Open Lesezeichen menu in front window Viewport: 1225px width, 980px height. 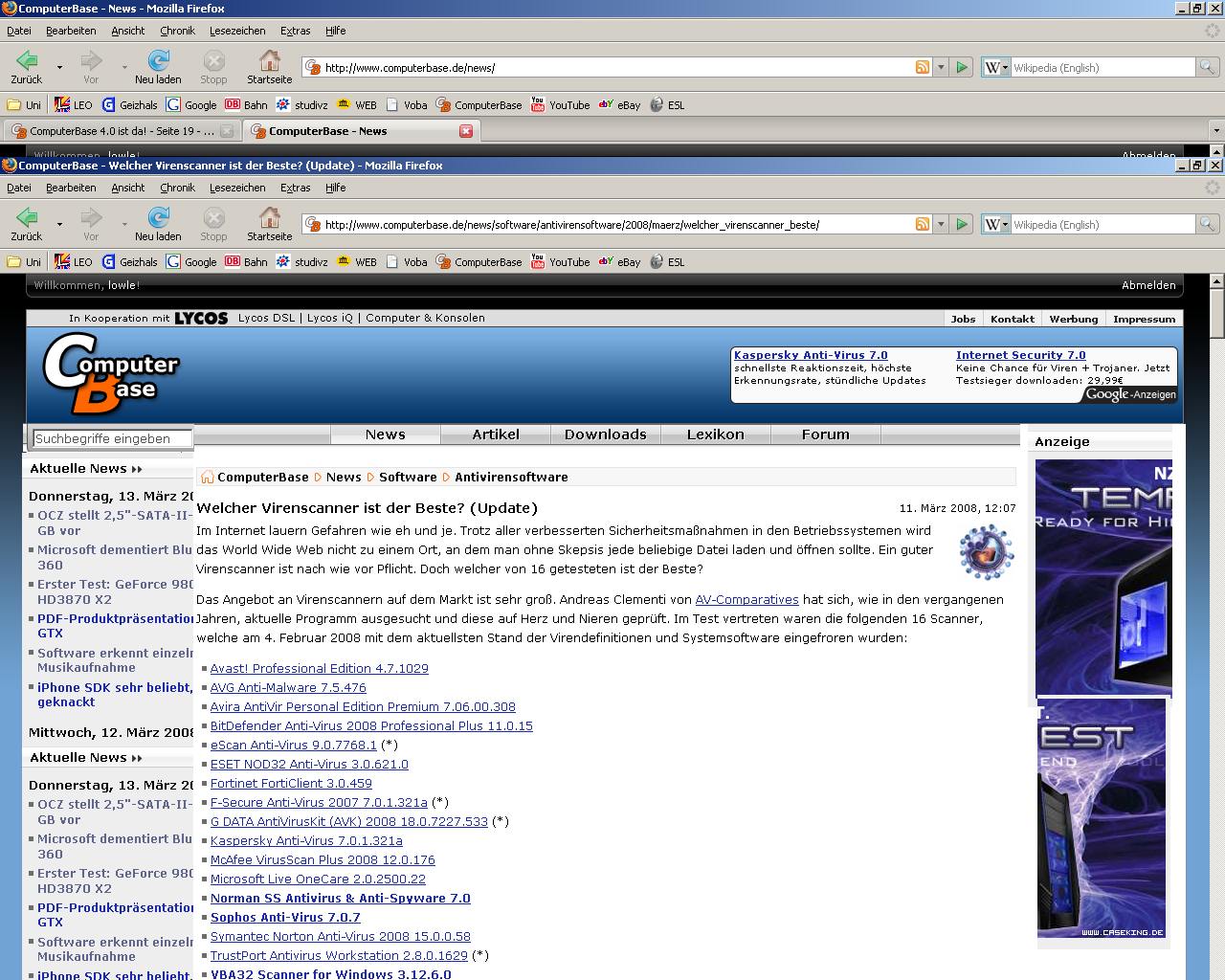point(237,188)
